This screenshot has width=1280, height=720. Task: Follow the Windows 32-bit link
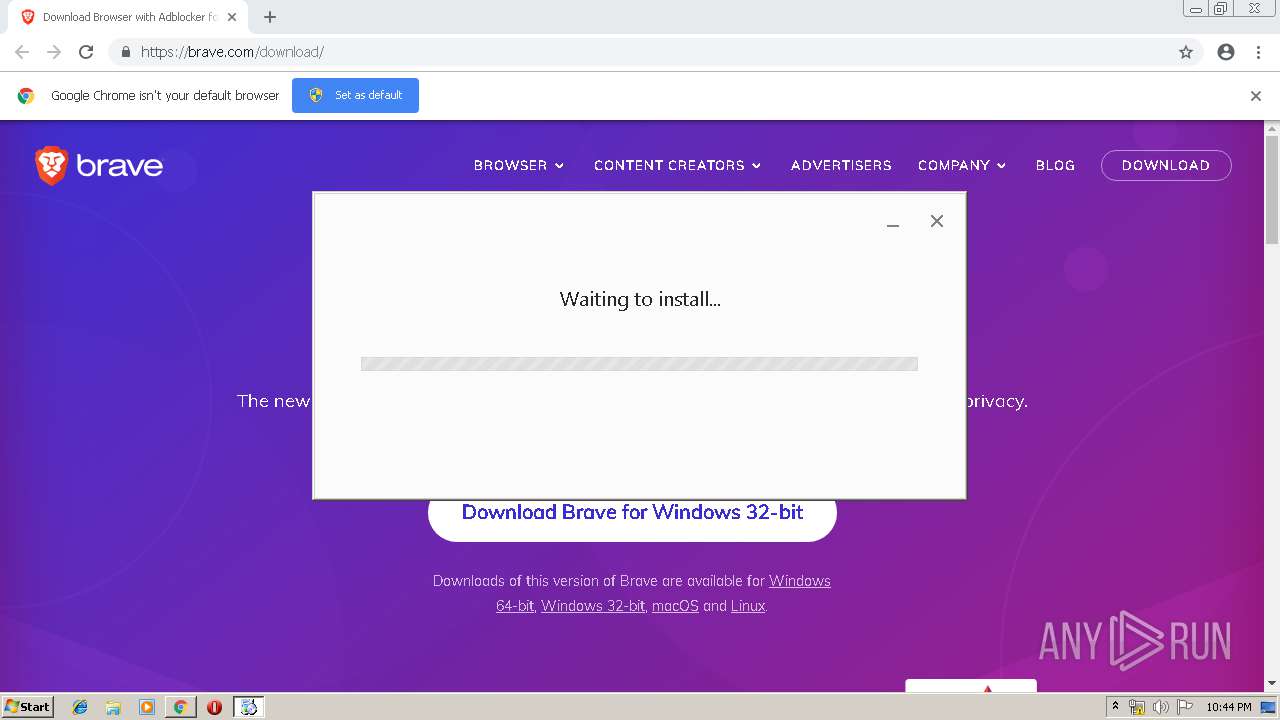coord(593,606)
